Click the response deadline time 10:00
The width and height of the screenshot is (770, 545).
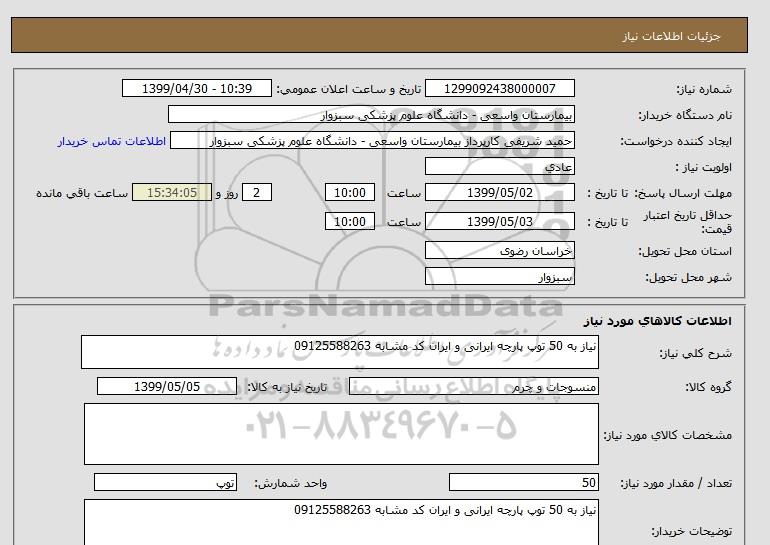(x=350, y=192)
